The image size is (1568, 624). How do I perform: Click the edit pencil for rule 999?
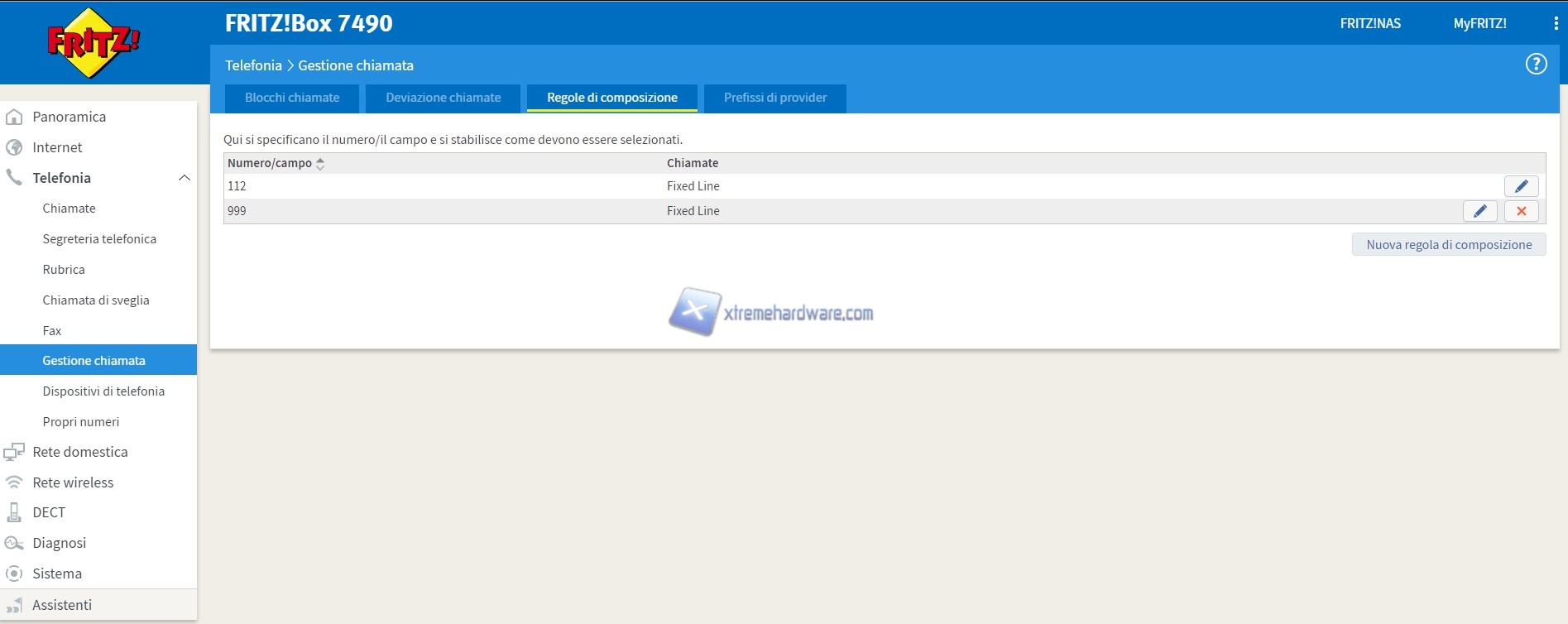(1479, 211)
